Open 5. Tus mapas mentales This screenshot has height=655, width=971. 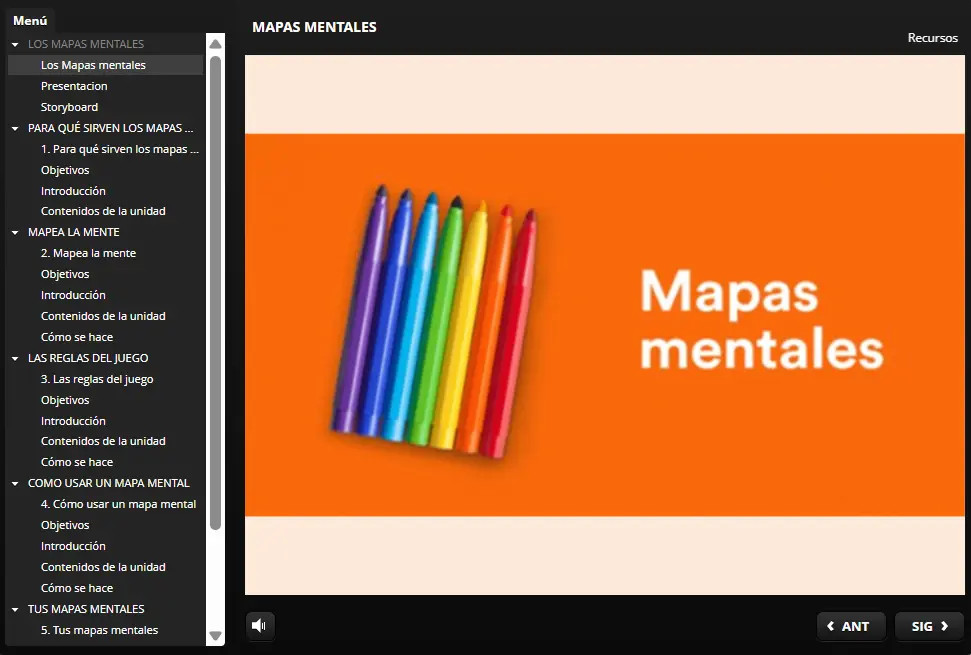pyautogui.click(x=99, y=630)
